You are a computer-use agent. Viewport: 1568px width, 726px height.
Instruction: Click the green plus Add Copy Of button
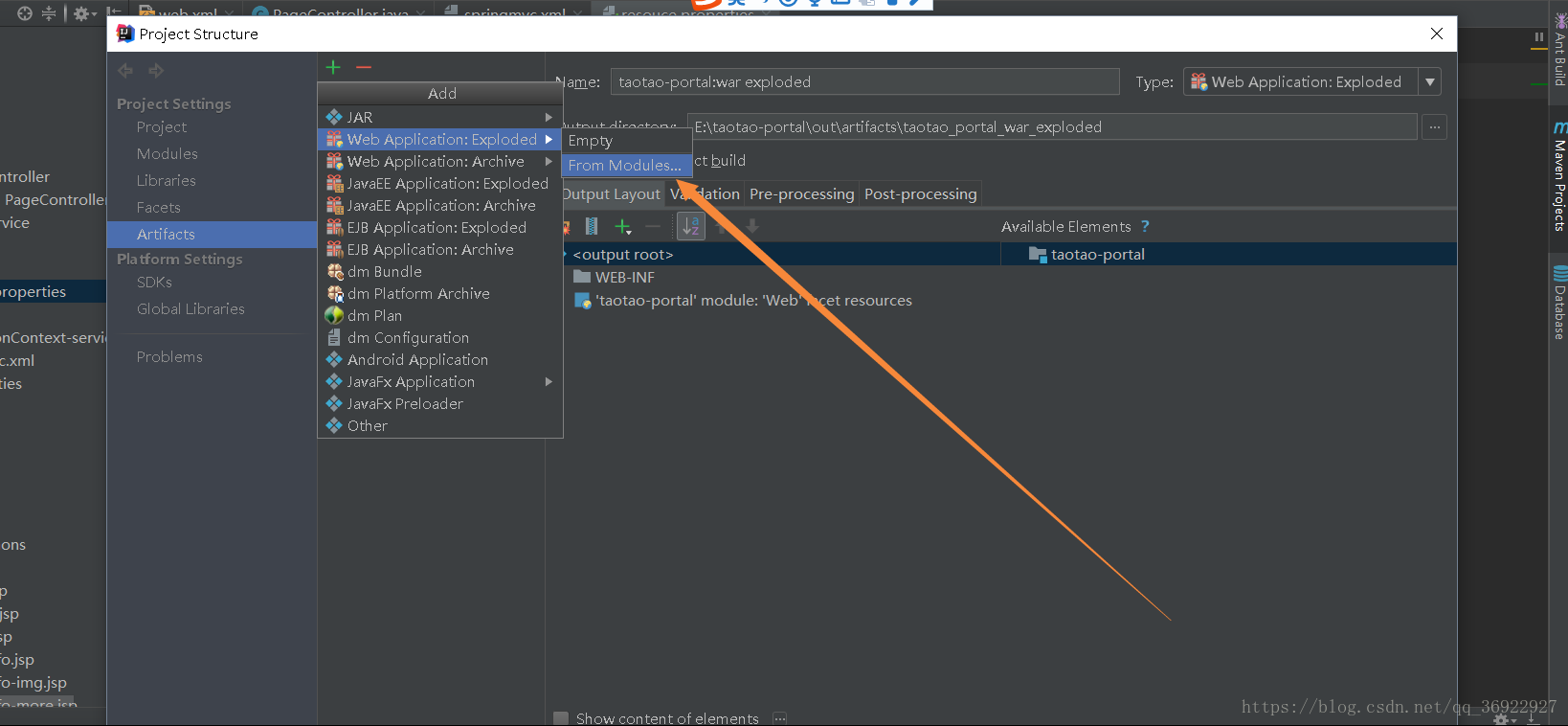(x=623, y=226)
